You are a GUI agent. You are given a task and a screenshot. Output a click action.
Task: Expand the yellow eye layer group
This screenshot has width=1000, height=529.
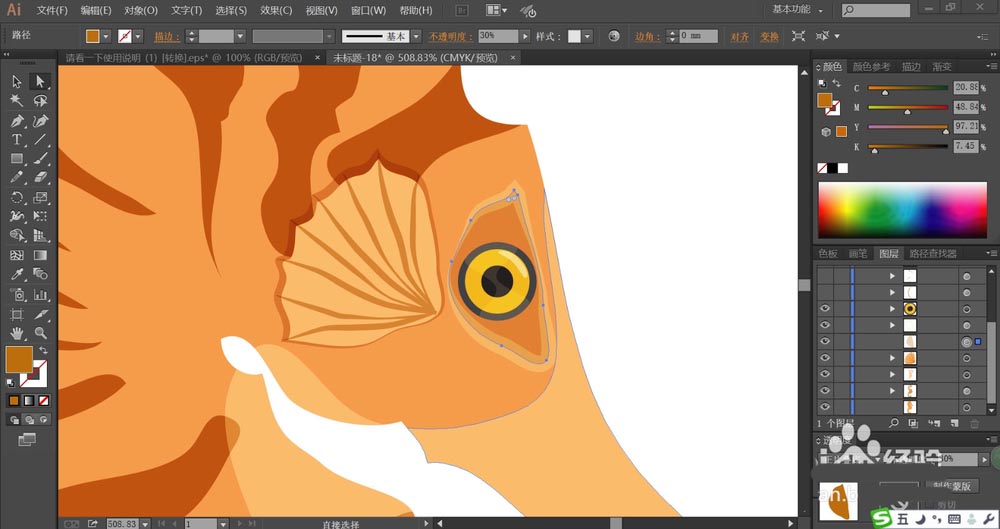[892, 309]
